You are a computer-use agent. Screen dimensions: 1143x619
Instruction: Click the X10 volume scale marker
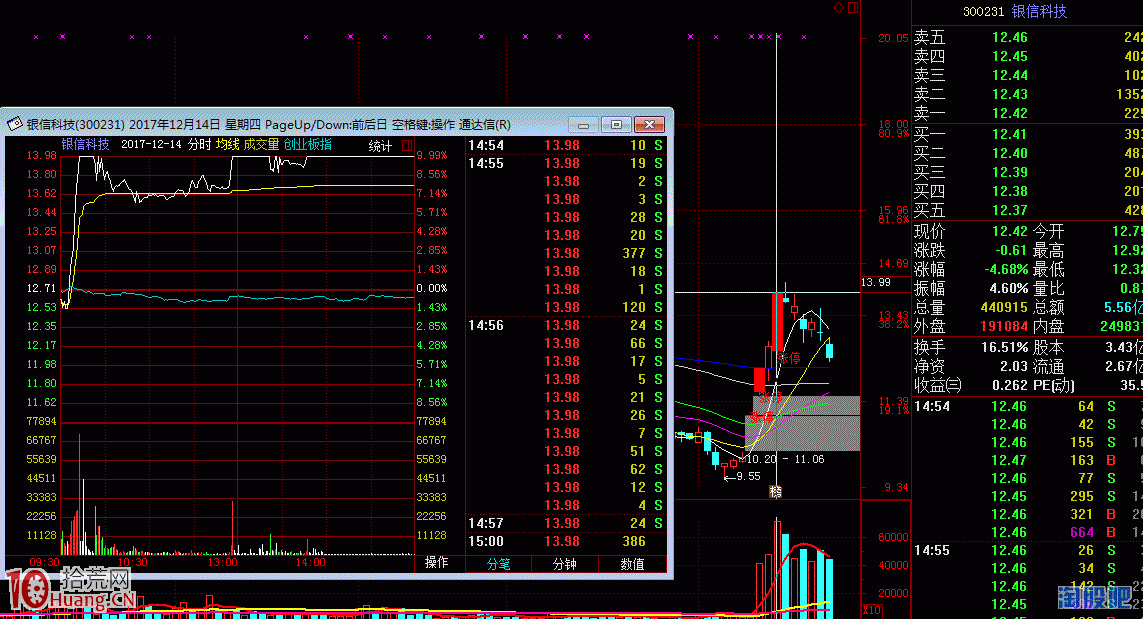coord(871,610)
